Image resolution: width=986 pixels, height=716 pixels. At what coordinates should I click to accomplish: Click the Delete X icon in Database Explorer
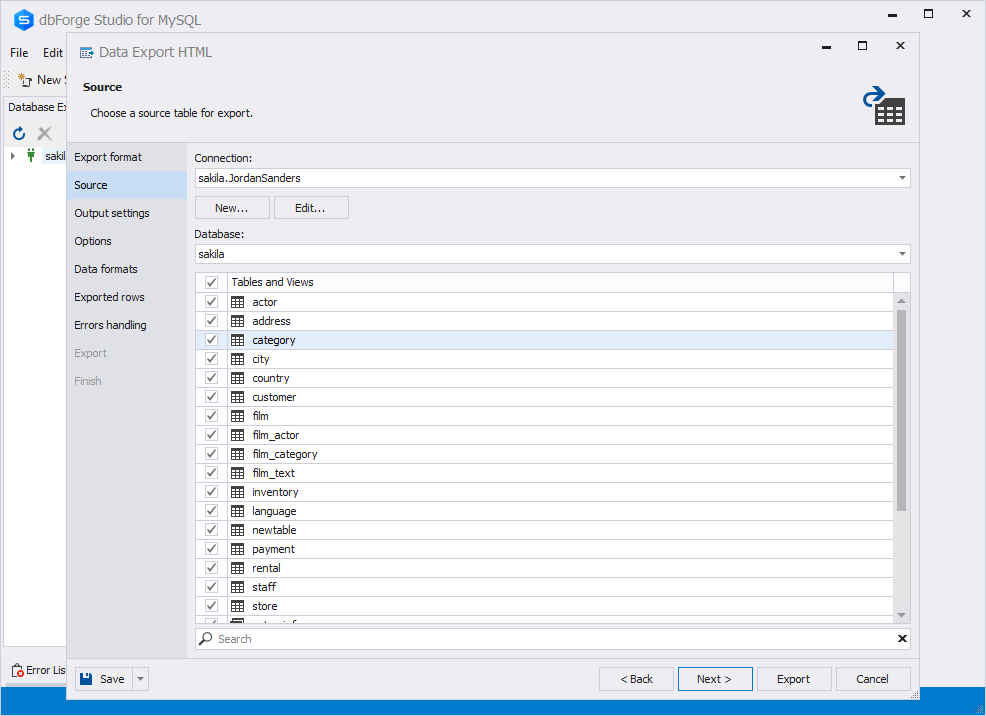[44, 133]
